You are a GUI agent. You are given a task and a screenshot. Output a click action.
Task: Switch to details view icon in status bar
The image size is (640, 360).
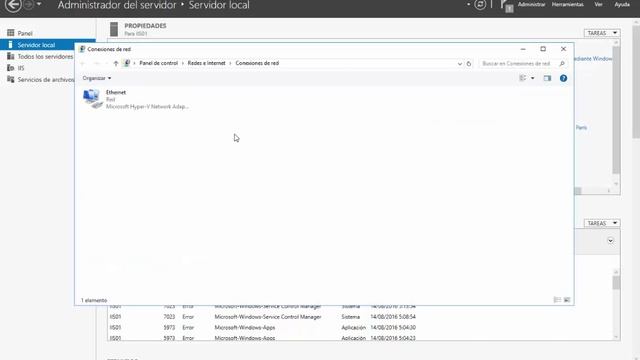point(557,300)
